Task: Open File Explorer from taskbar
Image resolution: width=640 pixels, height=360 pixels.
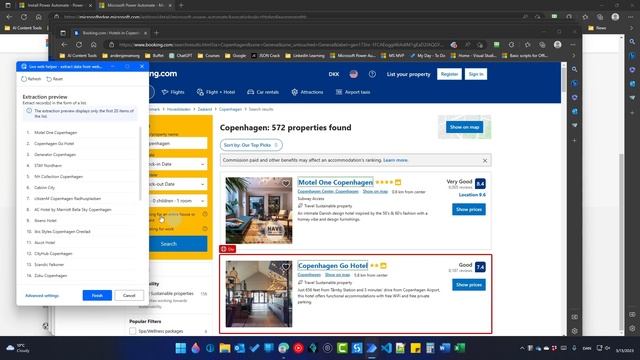Action: tap(224, 348)
